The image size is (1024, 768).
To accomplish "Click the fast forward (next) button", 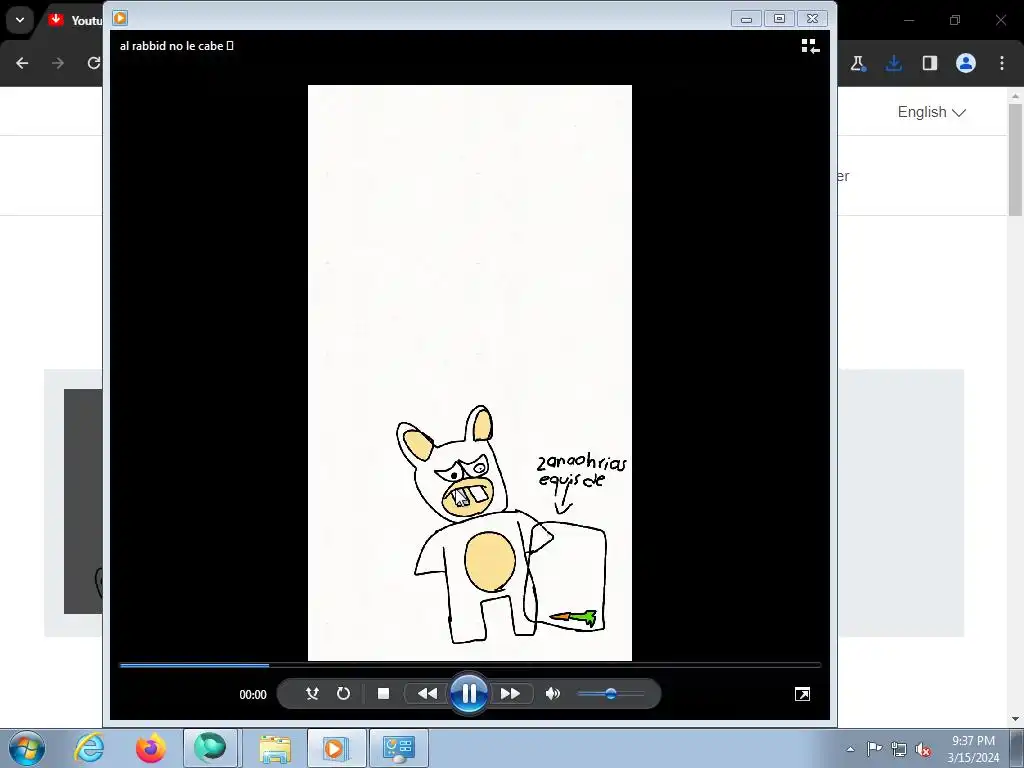I will pos(511,694).
